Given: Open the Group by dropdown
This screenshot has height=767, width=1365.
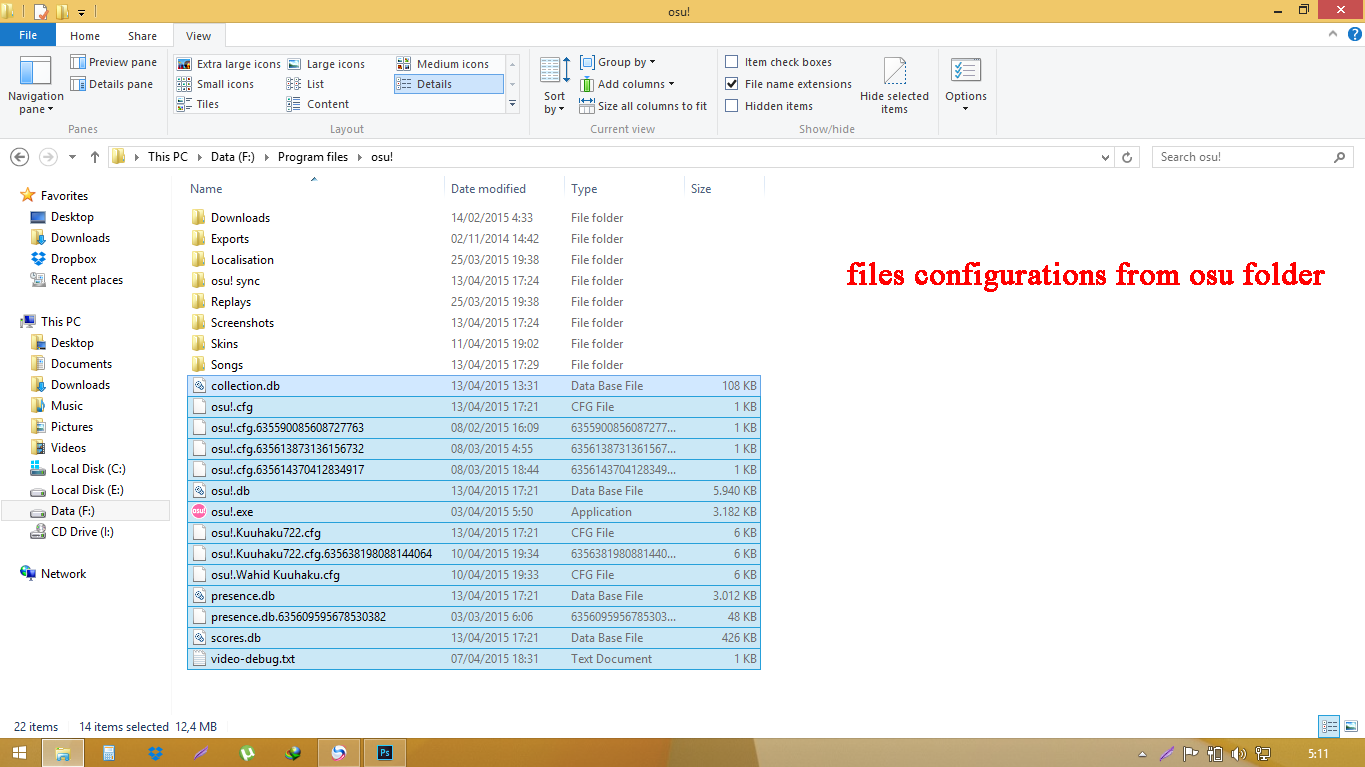Looking at the screenshot, I should (618, 62).
